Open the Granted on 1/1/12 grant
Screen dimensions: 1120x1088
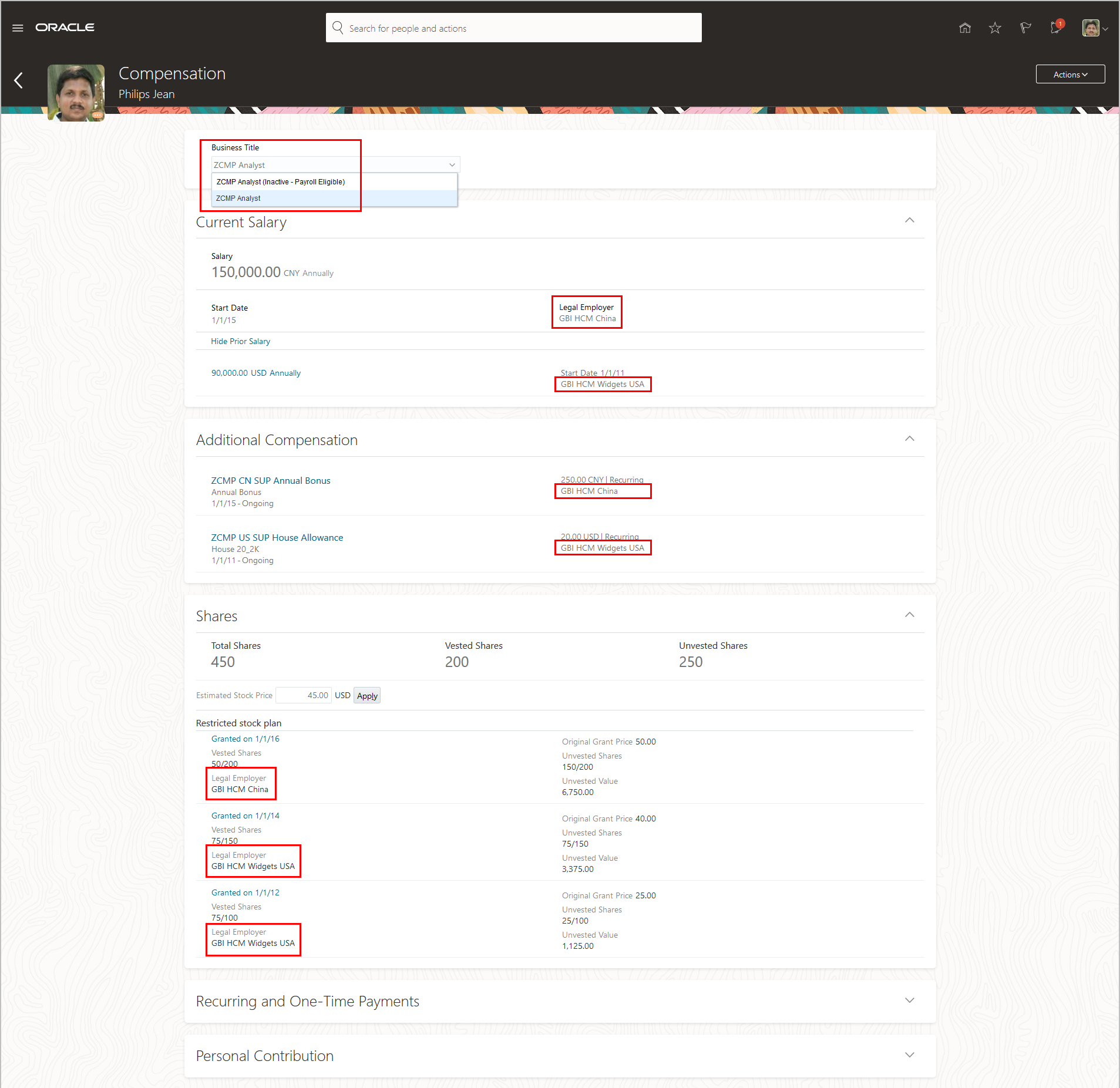tap(245, 892)
